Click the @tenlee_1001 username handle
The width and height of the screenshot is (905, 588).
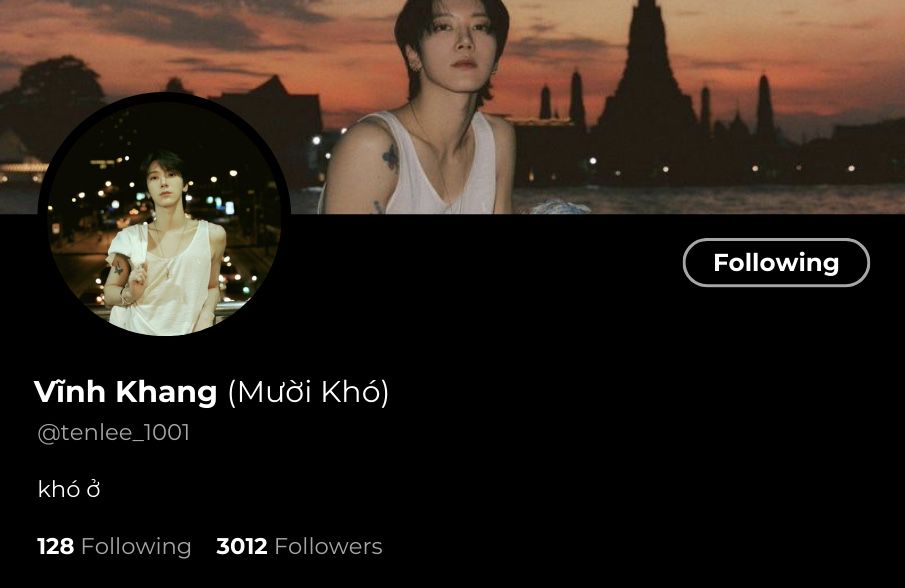tap(114, 433)
